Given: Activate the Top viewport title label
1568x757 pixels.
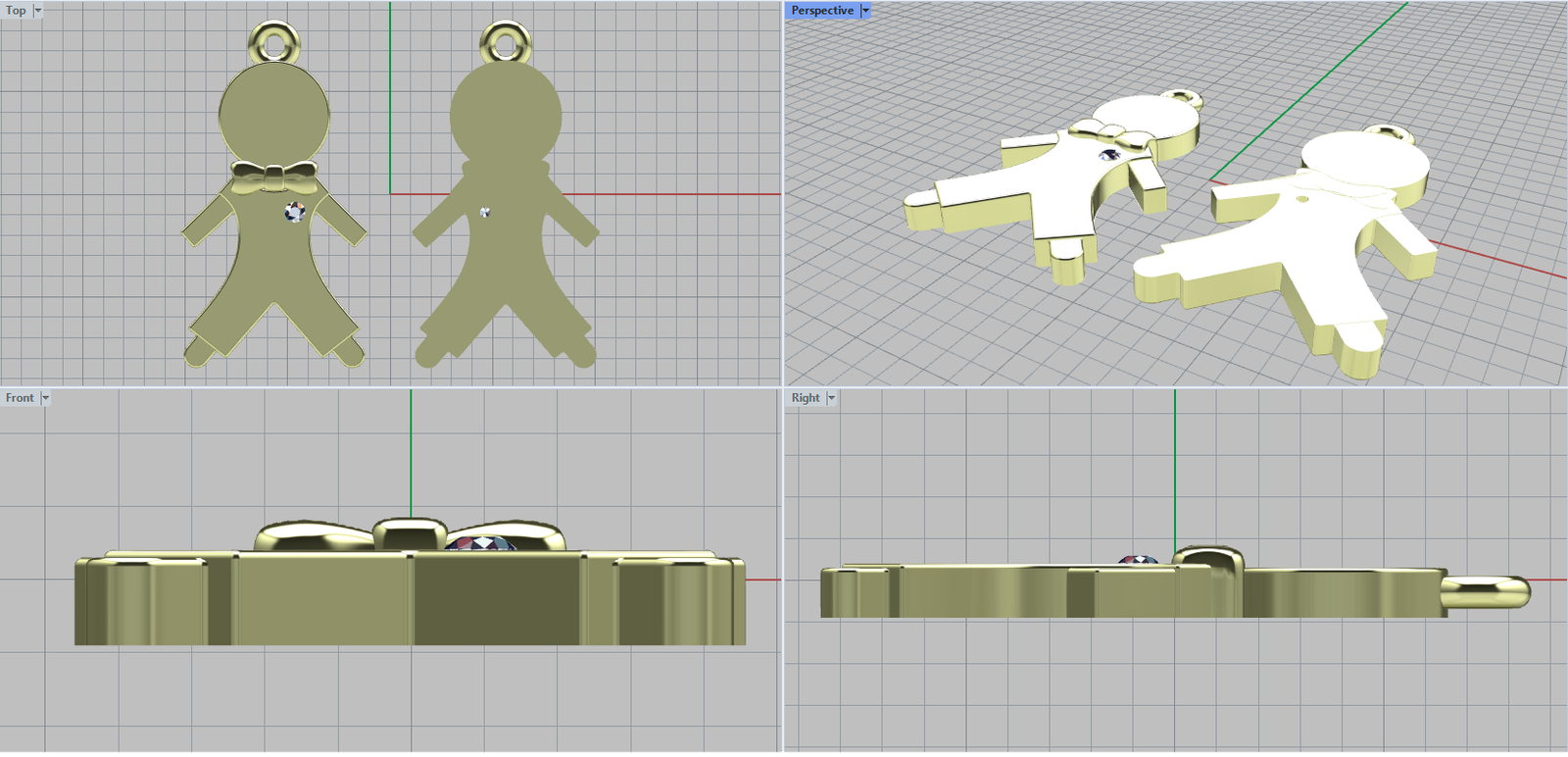Looking at the screenshot, I should [x=16, y=11].
